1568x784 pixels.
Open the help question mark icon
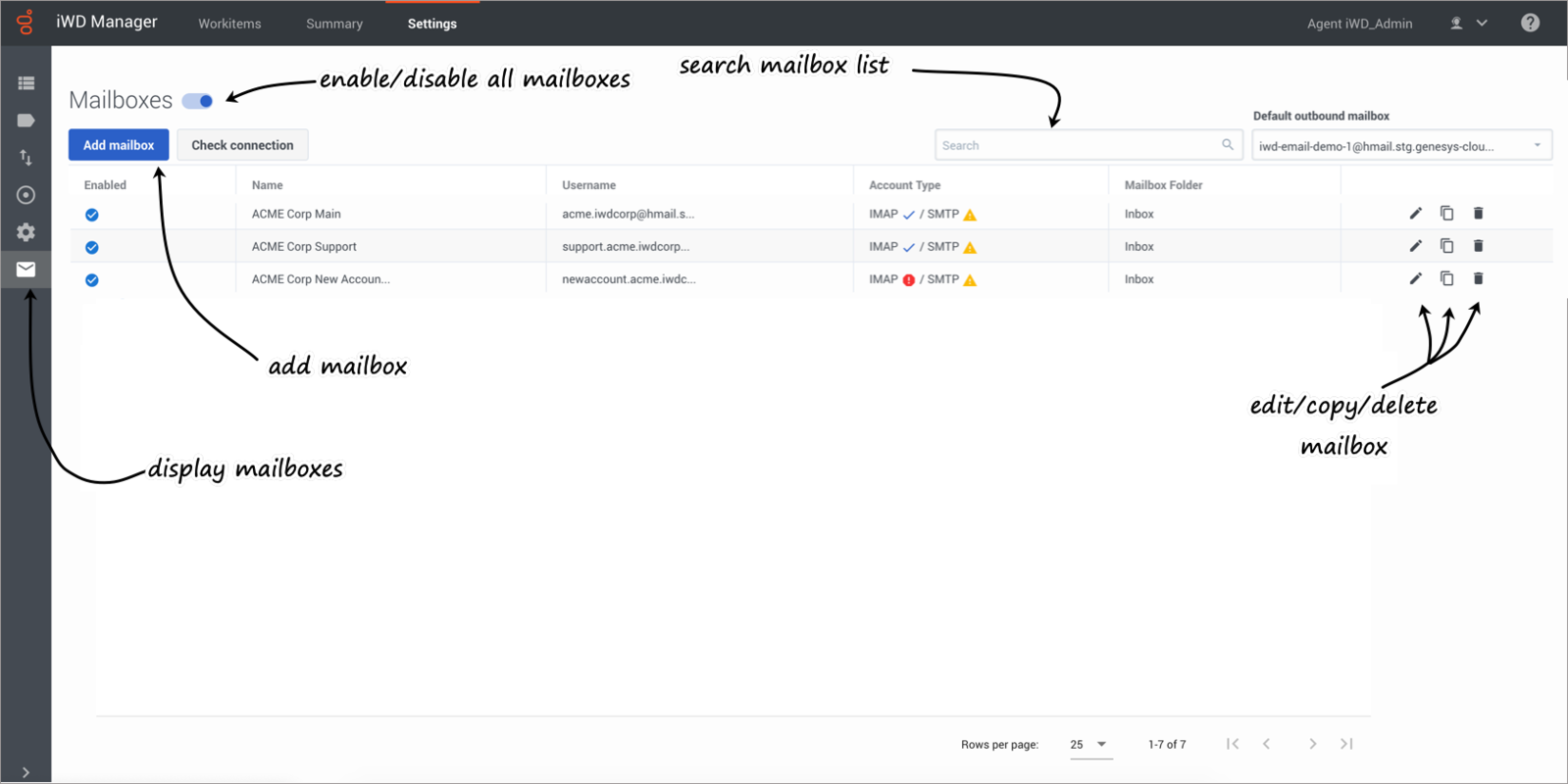[x=1530, y=23]
